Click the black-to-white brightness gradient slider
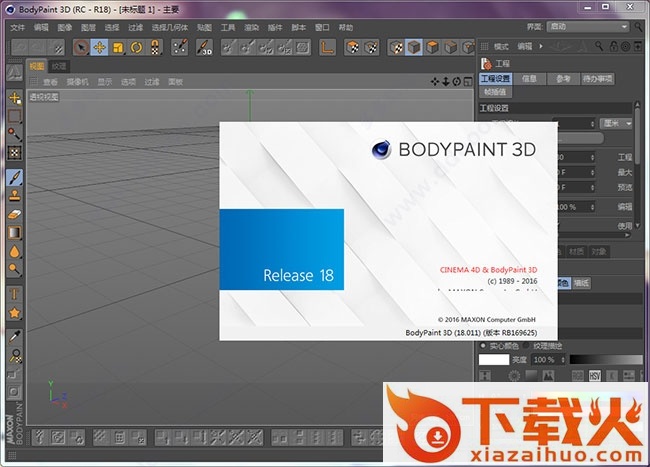 pos(606,360)
